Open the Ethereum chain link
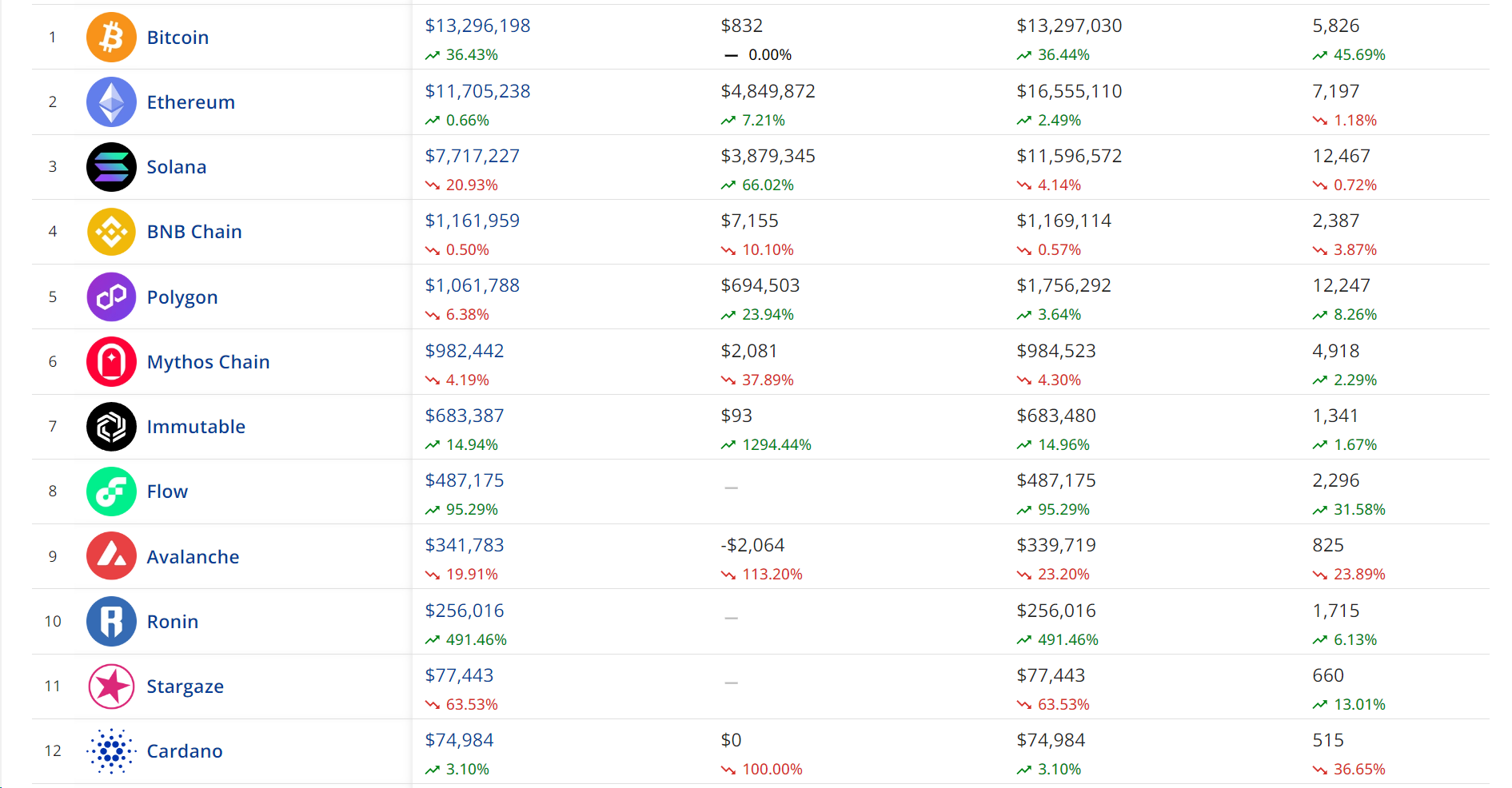The image size is (1512, 788). click(x=191, y=102)
